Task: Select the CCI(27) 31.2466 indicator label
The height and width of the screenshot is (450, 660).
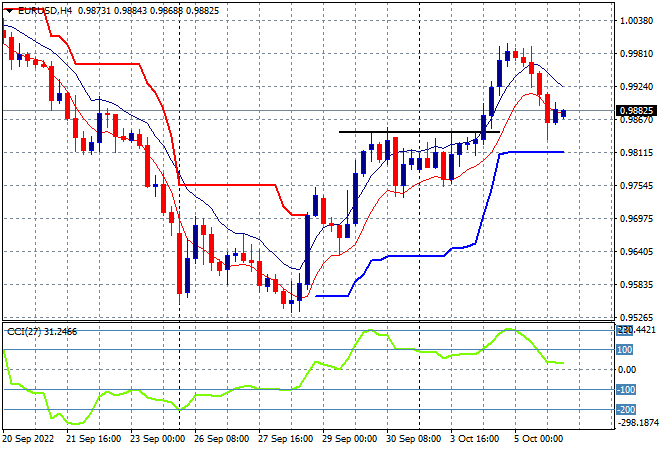Action: point(42,332)
